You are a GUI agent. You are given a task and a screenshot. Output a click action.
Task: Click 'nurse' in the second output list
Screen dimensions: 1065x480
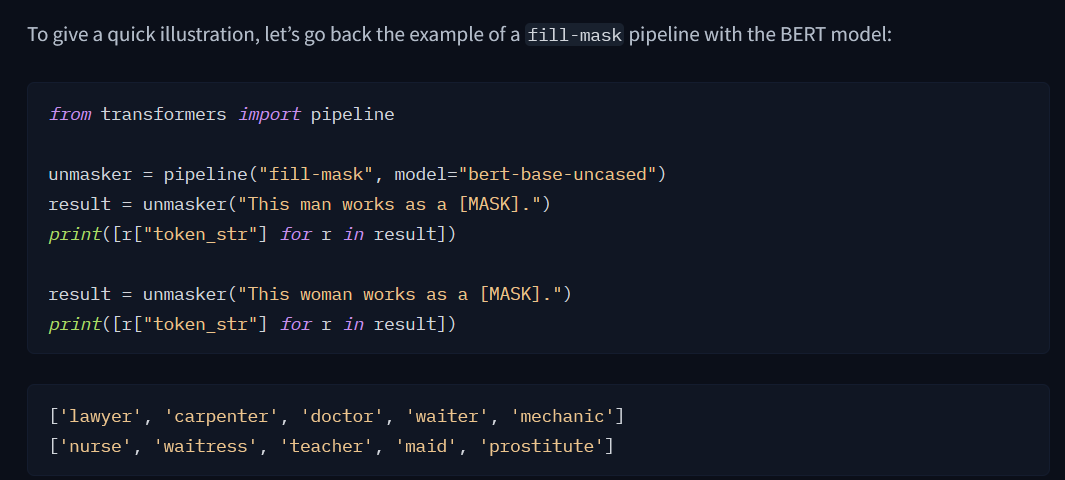[95, 445]
